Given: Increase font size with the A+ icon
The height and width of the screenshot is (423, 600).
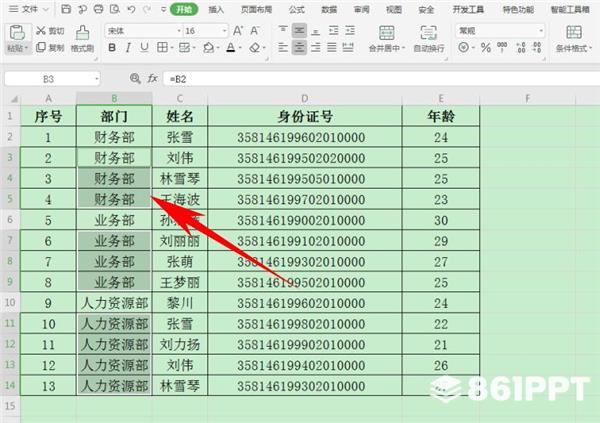Looking at the screenshot, I should coord(238,31).
